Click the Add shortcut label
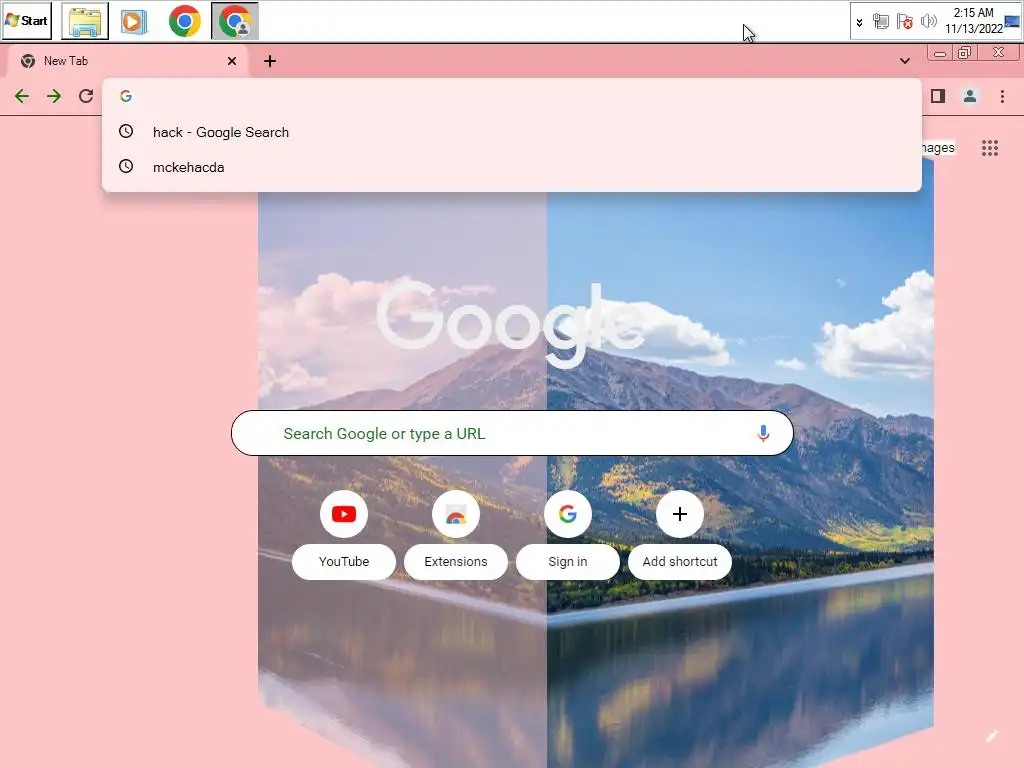This screenshot has height=768, width=1024. coord(680,562)
